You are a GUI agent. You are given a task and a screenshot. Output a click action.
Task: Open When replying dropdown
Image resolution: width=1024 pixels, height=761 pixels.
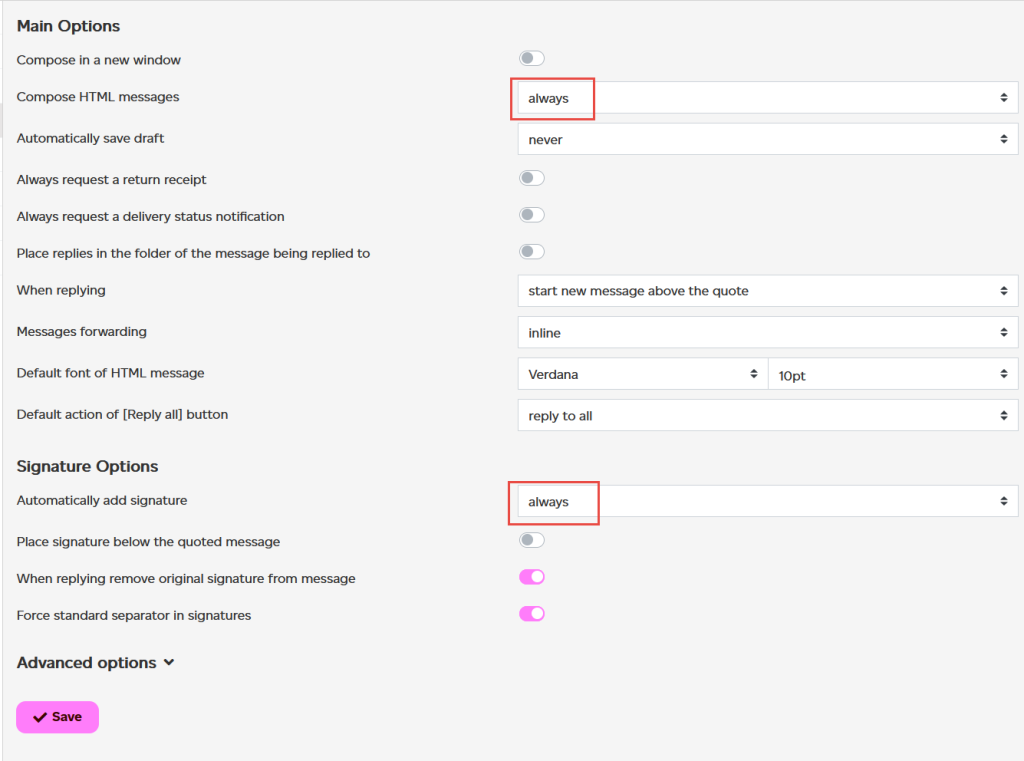click(x=767, y=291)
